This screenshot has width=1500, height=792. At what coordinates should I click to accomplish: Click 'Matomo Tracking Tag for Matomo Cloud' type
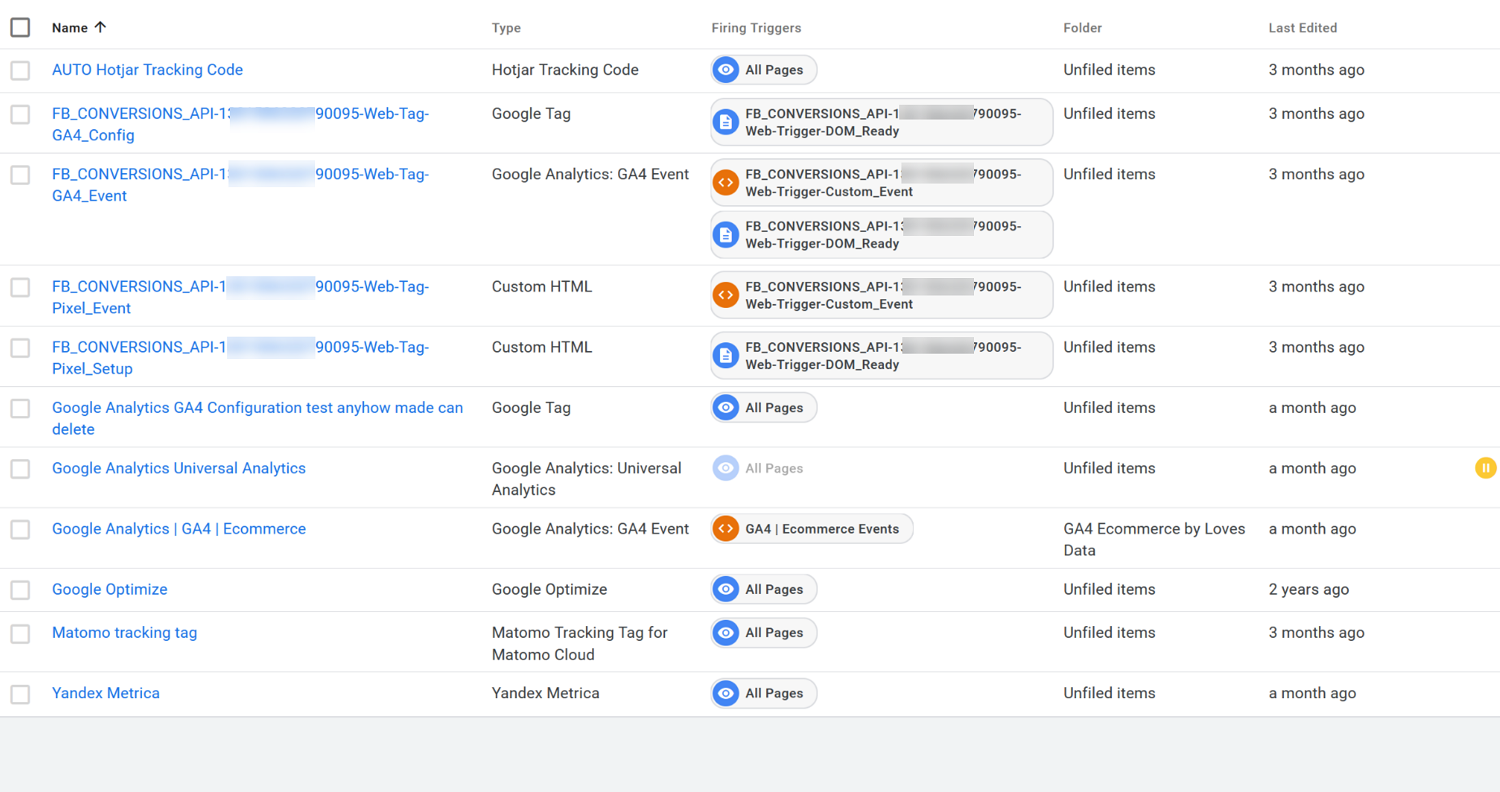[580, 643]
